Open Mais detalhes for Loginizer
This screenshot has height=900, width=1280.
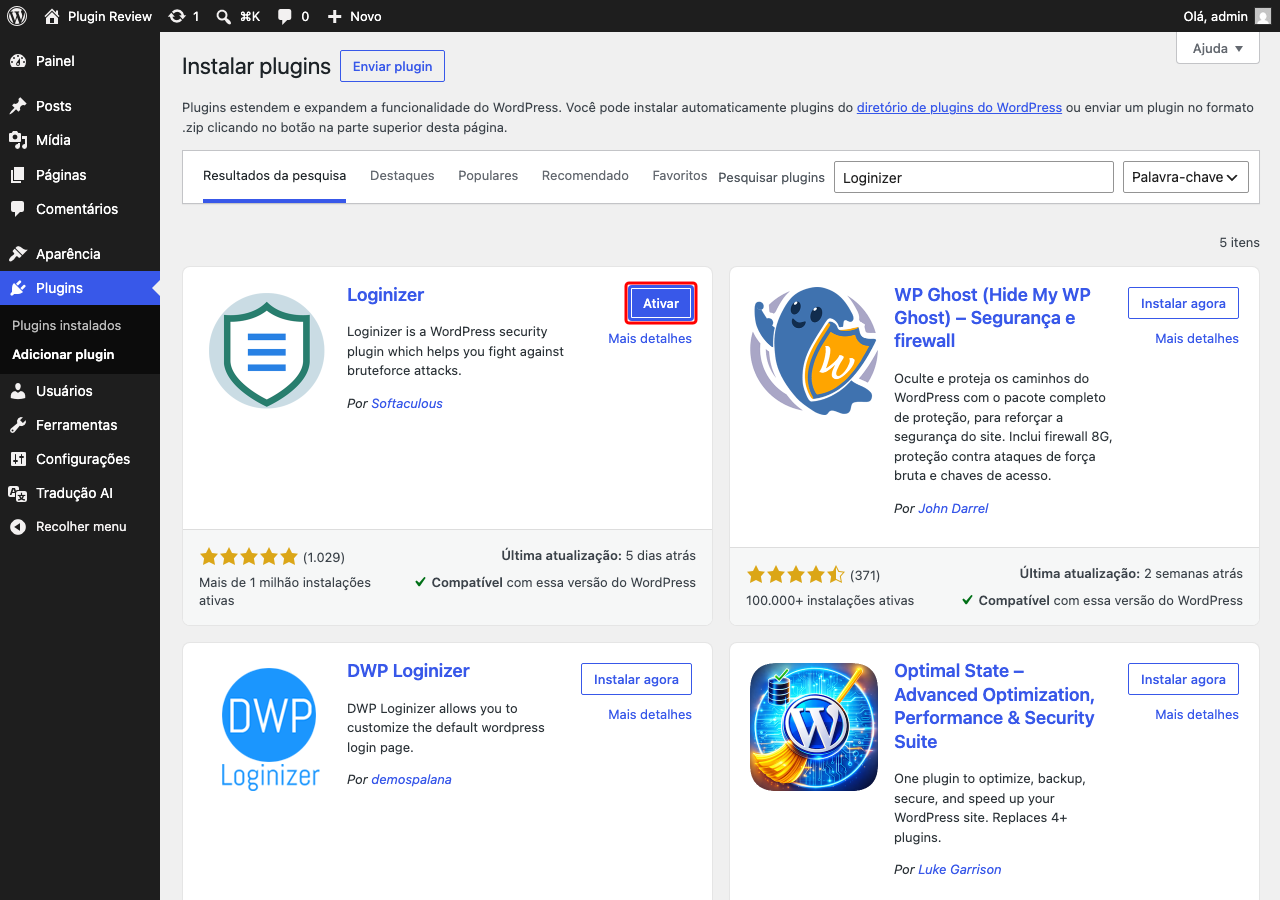pos(650,339)
